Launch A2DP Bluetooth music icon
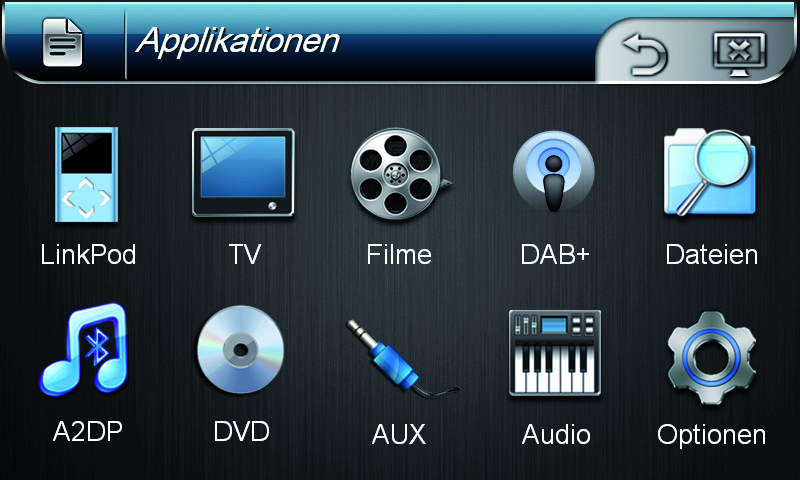Image resolution: width=800 pixels, height=480 pixels. [84, 350]
